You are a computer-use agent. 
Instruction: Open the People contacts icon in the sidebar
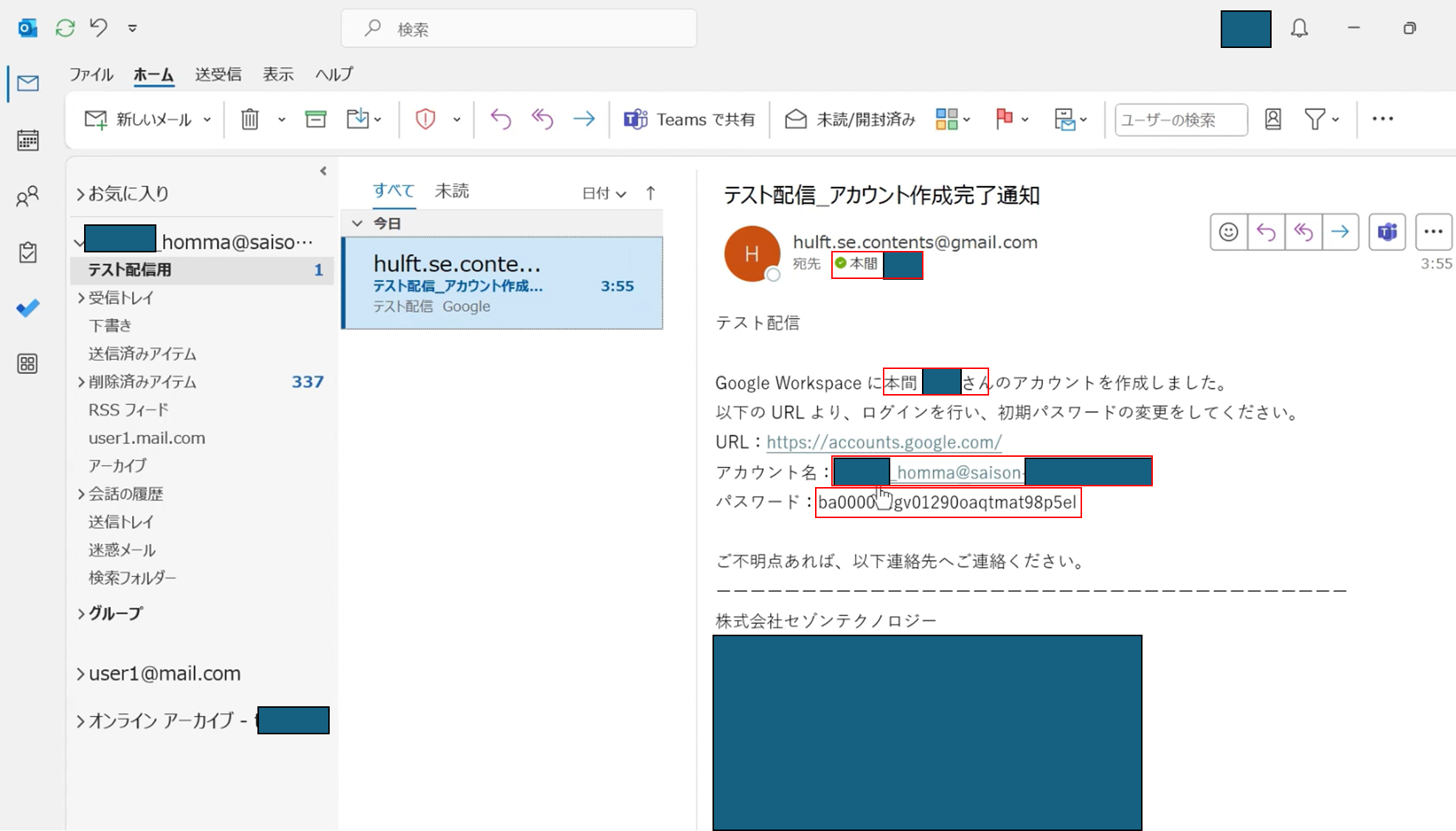[28, 196]
